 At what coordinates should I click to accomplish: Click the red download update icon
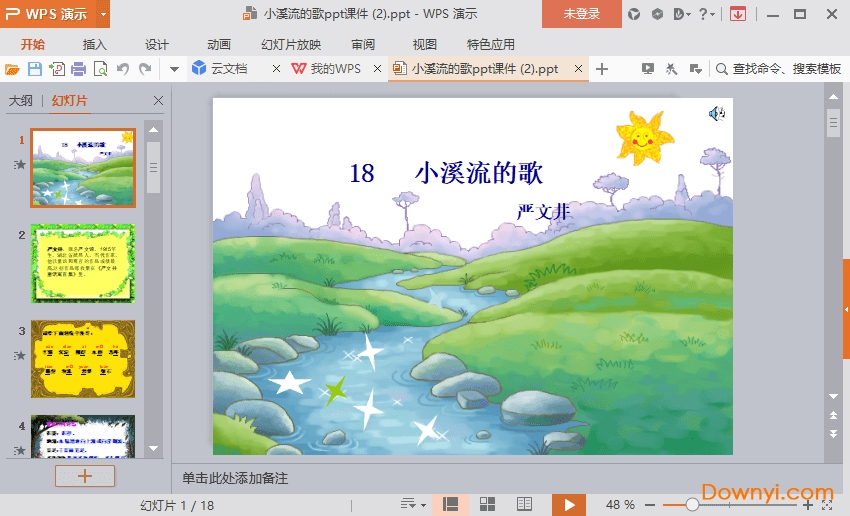[x=738, y=14]
